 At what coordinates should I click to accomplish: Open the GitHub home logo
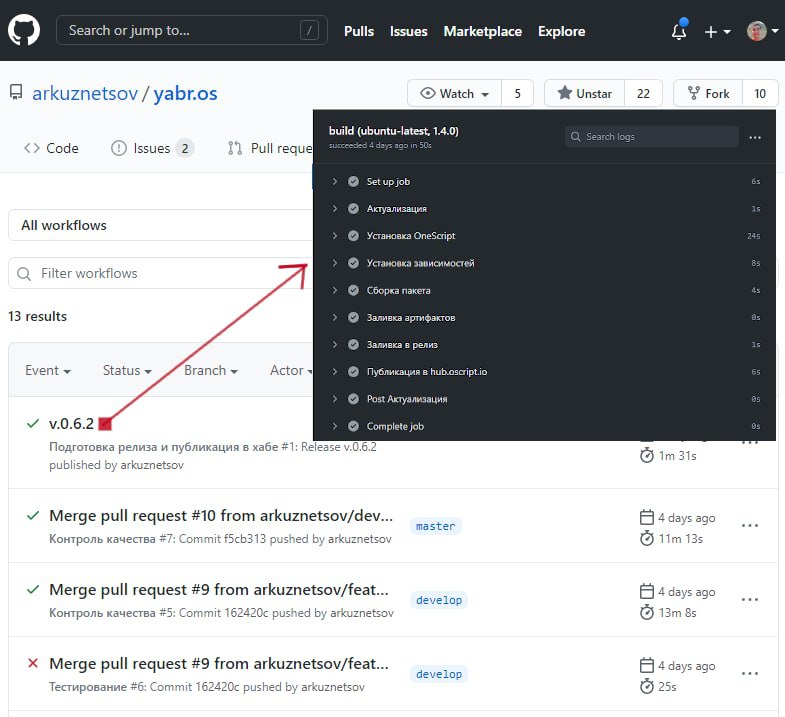[24, 30]
